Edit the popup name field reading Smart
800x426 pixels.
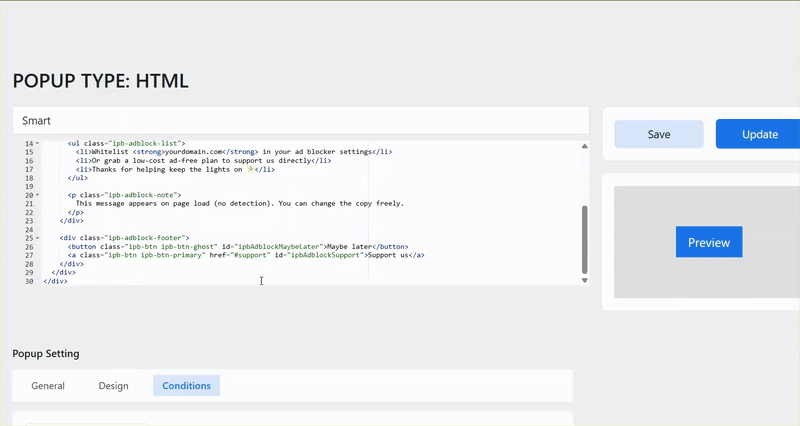301,121
